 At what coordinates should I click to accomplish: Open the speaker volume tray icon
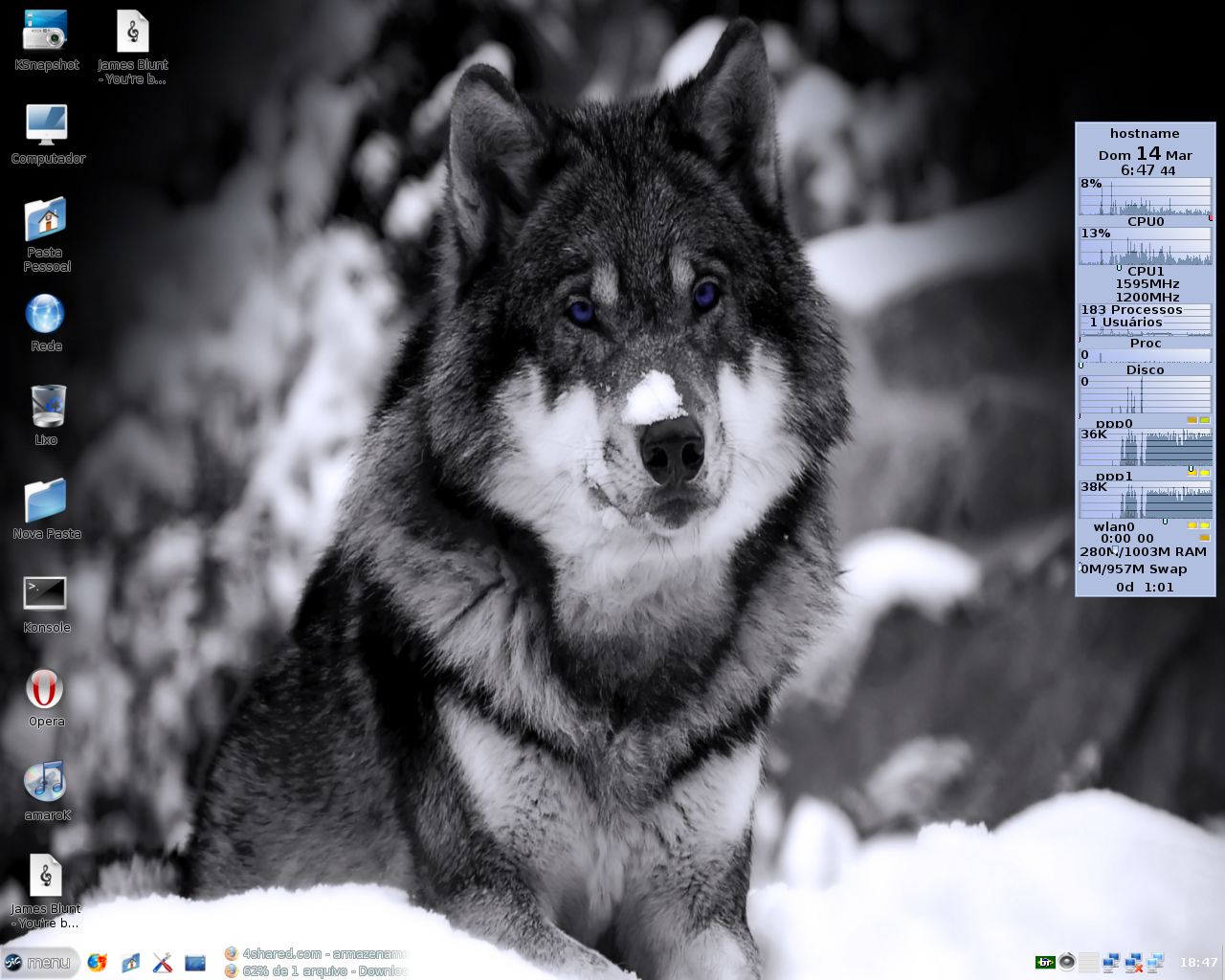tap(1067, 962)
